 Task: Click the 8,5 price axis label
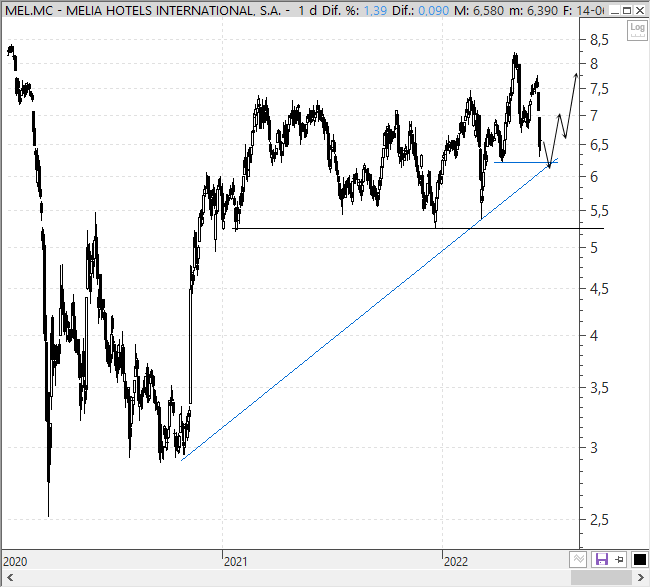[x=599, y=40]
